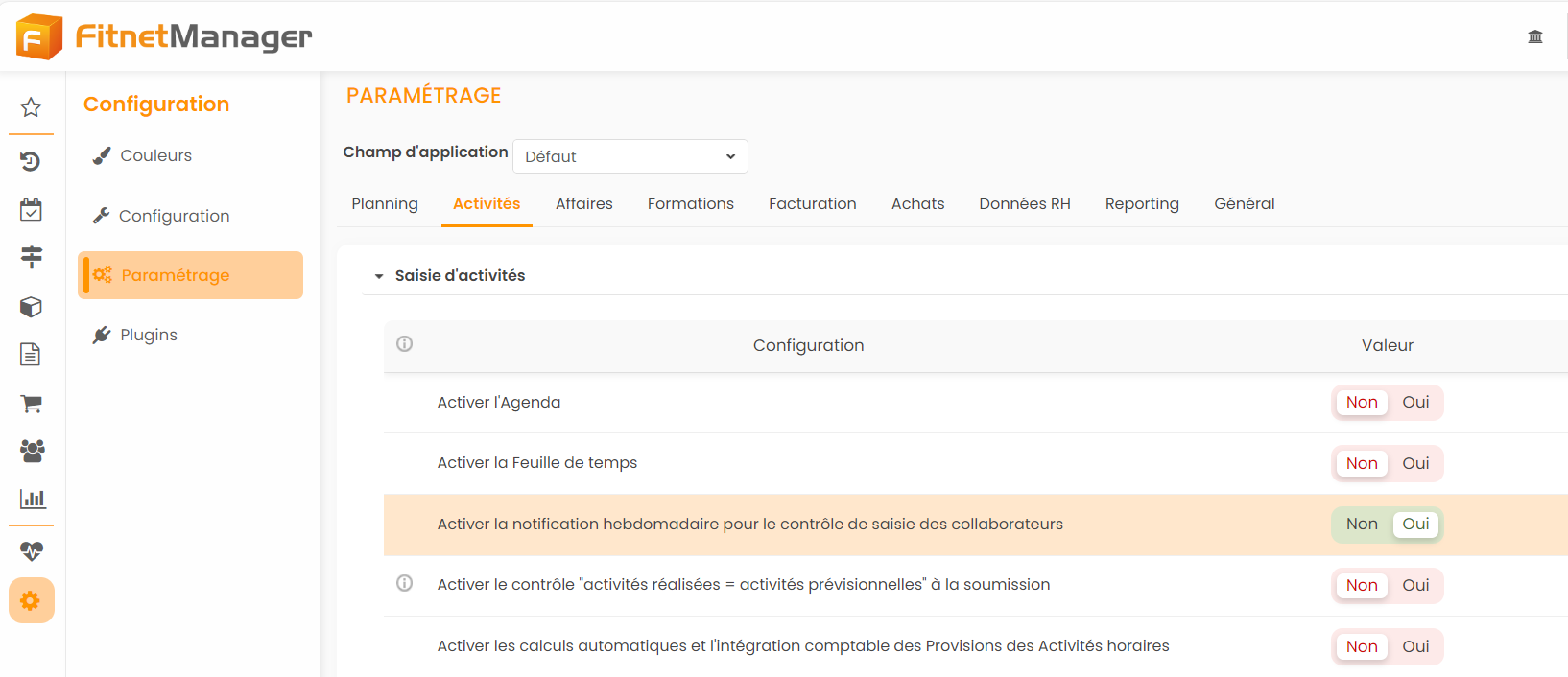Image resolution: width=1568 pixels, height=677 pixels.
Task: Set Activer la Feuille de temps to Oui
Action: tap(1415, 464)
